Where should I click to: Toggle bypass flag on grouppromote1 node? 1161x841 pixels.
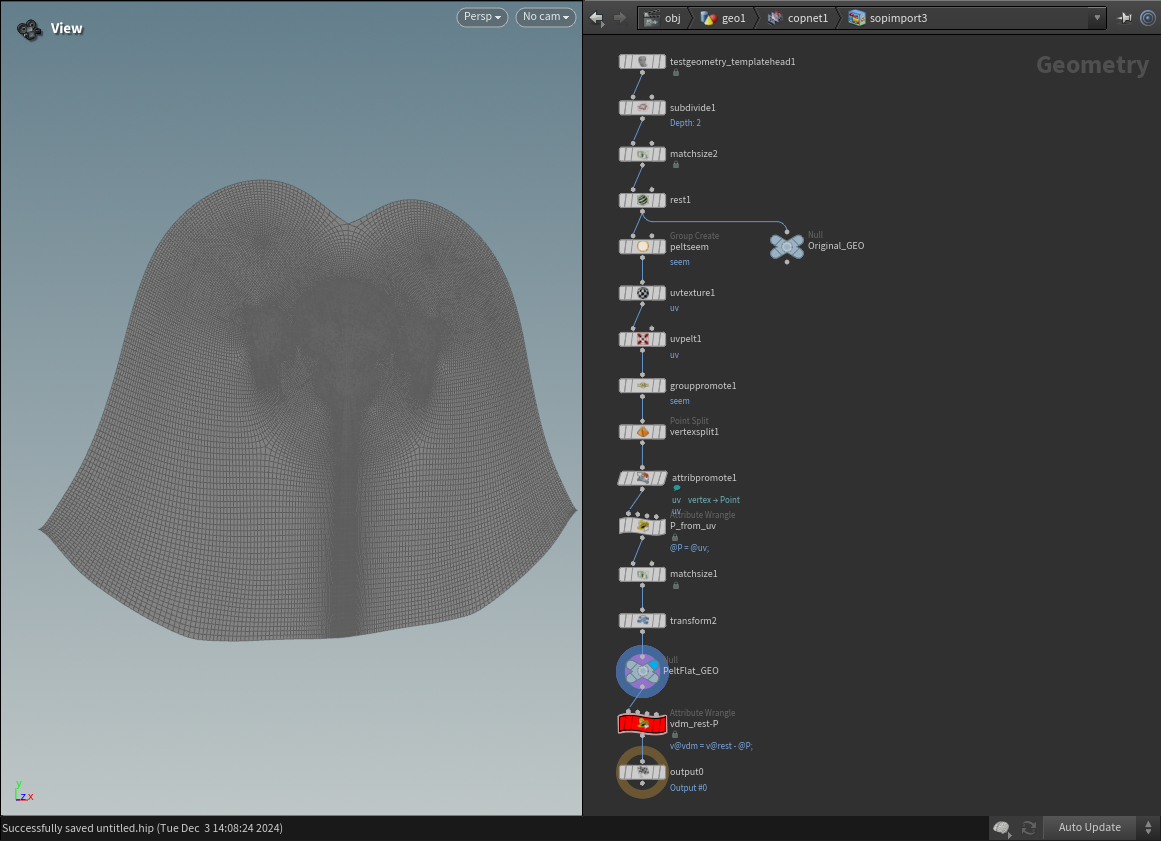tap(623, 386)
